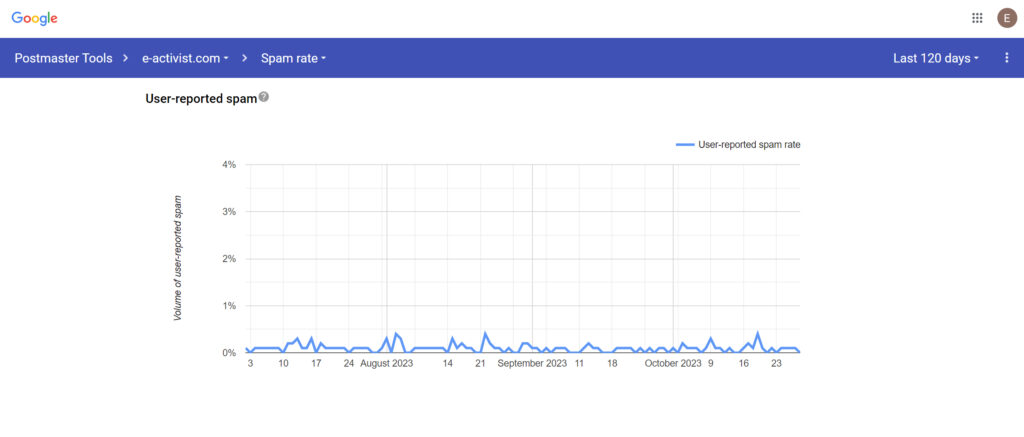Click the breadcrumb chevron after Postmaster Tools

click(x=126, y=58)
